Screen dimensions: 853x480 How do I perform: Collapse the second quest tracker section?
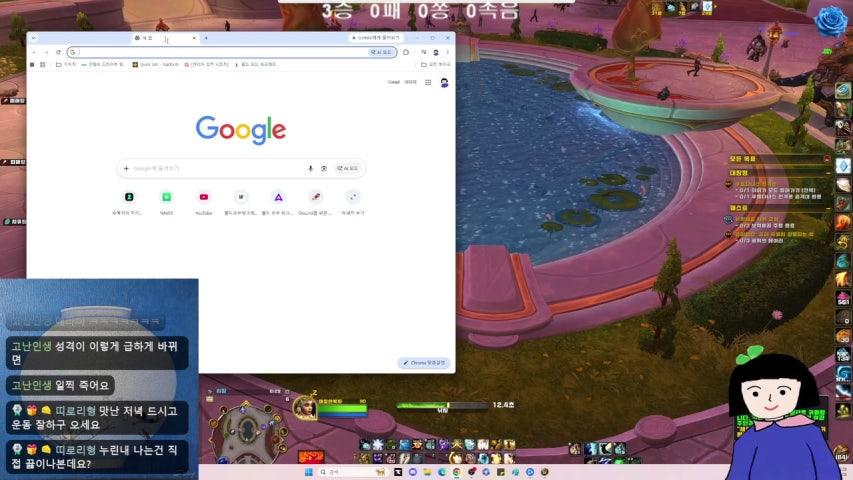(828, 173)
